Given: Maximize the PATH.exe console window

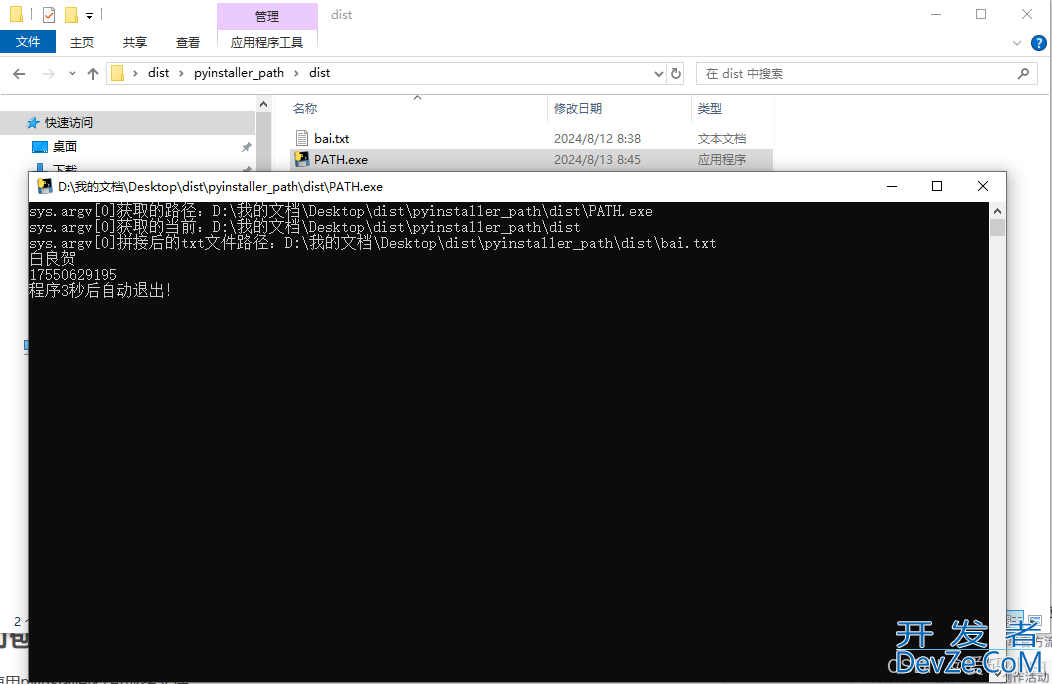Looking at the screenshot, I should (x=937, y=186).
